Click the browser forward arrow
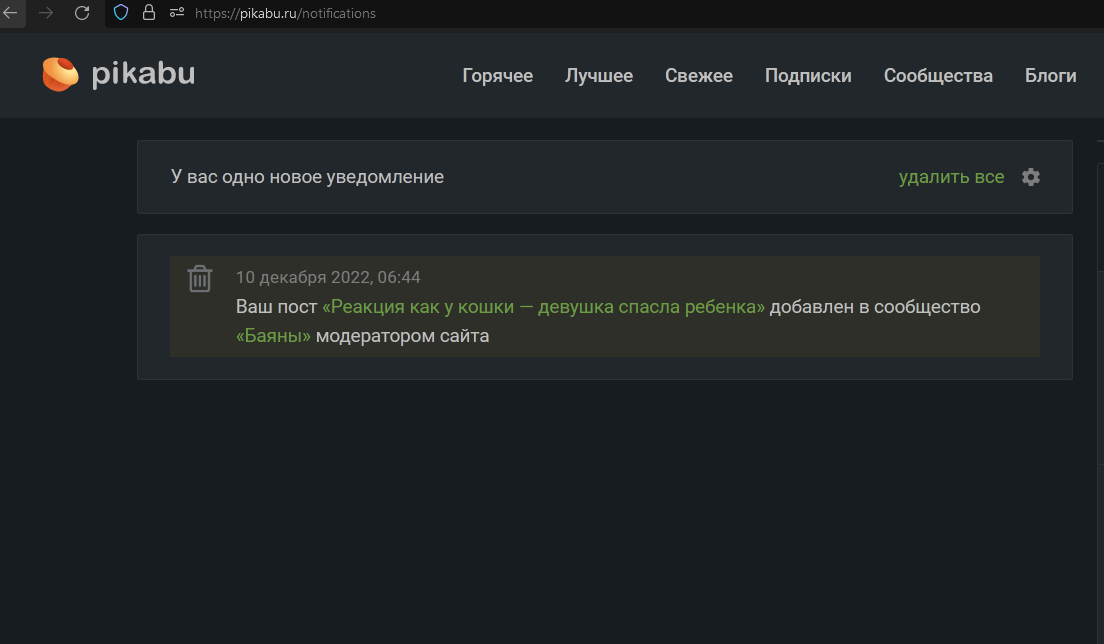Image resolution: width=1104 pixels, height=644 pixels. pos(46,13)
